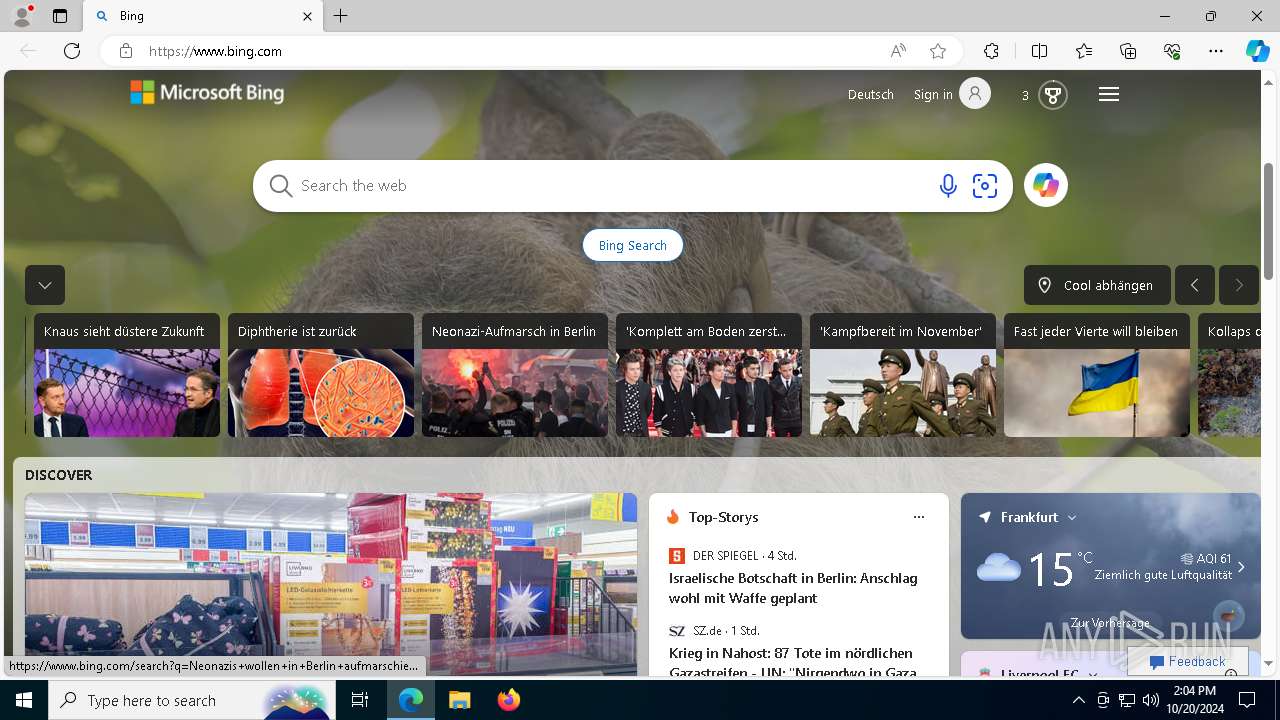1280x720 pixels.
Task: Open Top-Storys more options ellipsis
Action: point(919,517)
